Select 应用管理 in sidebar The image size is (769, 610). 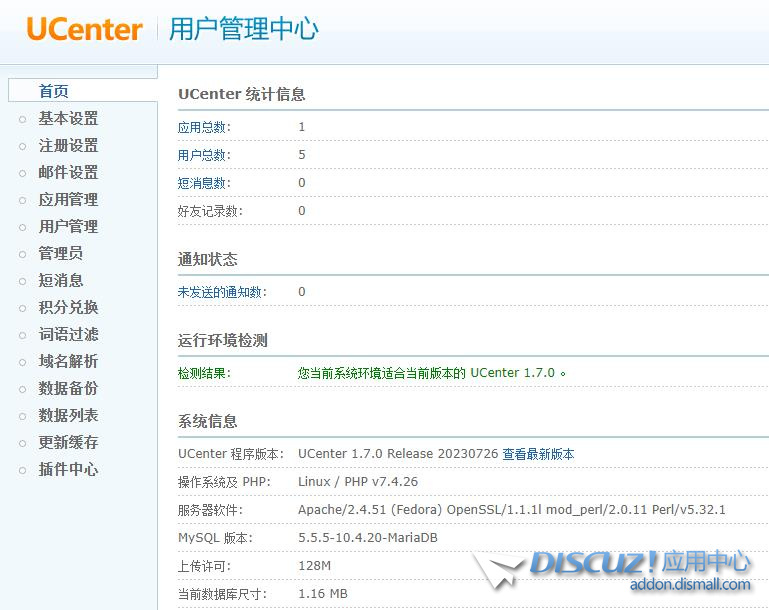[68, 199]
